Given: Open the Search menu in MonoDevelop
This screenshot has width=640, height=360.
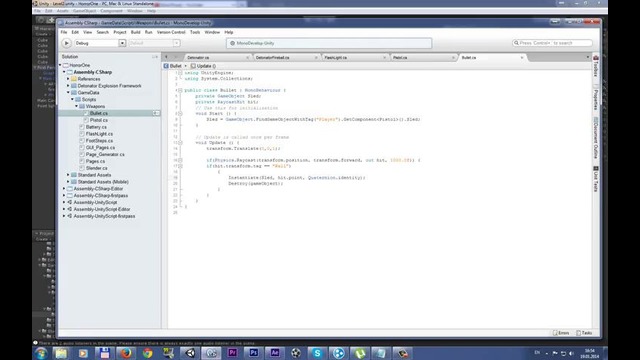Looking at the screenshot, I should coord(102,32).
